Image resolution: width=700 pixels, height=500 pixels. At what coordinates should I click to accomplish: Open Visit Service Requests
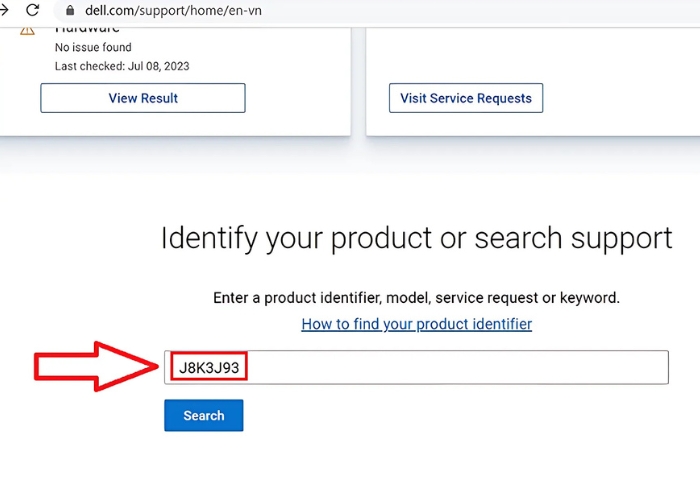point(466,98)
